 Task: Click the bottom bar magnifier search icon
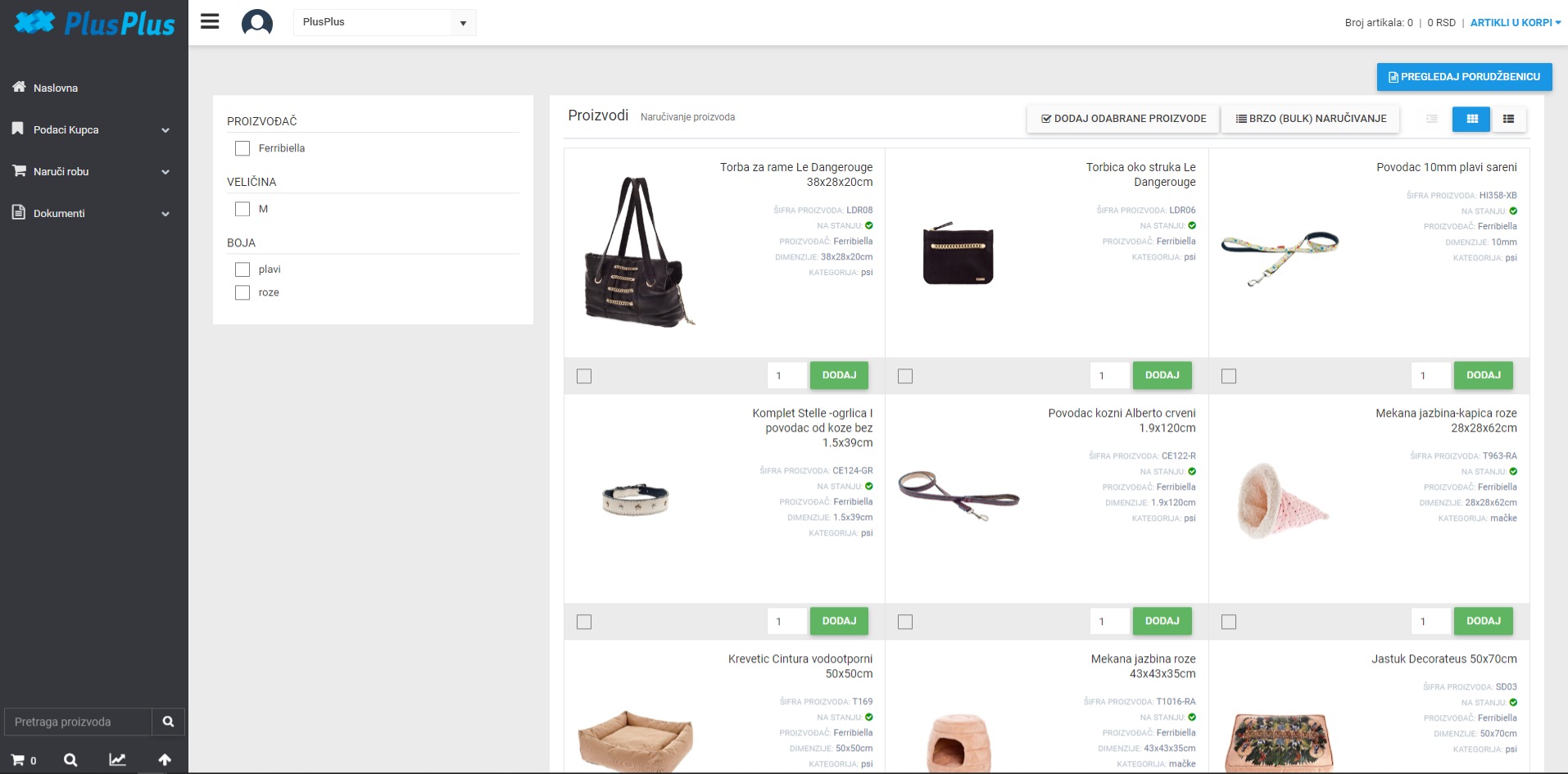point(70,760)
